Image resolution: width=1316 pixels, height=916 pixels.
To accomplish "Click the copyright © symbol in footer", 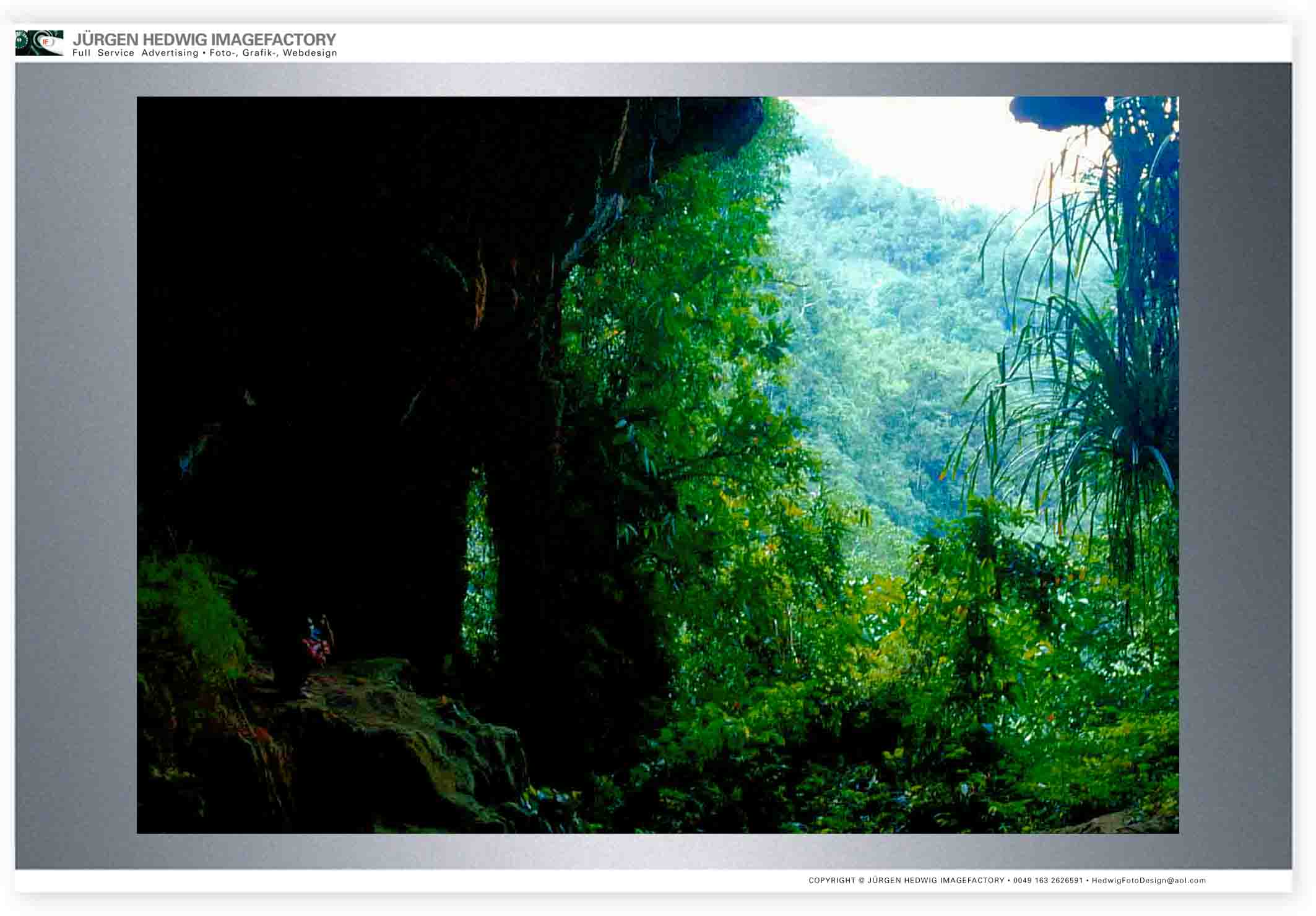I will 861,880.
